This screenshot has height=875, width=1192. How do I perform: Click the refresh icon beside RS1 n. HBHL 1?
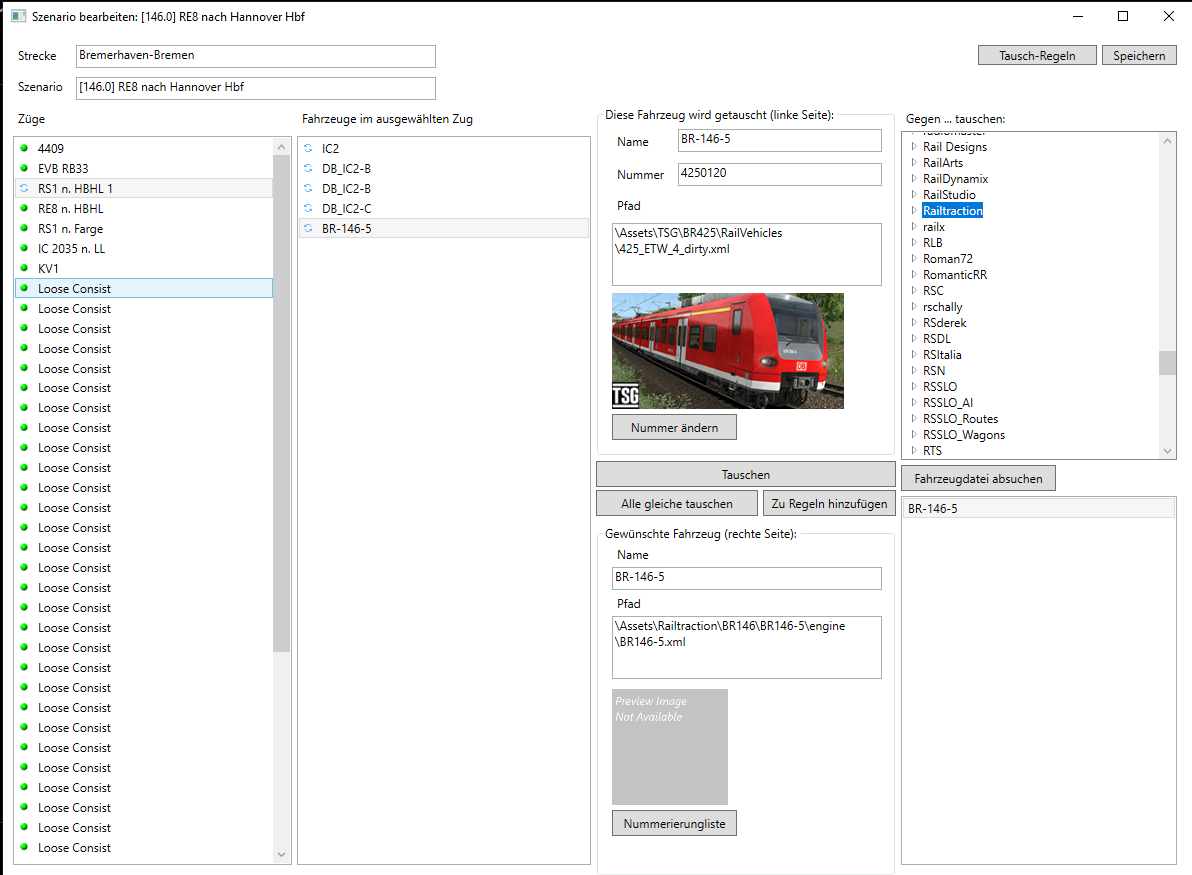24,188
